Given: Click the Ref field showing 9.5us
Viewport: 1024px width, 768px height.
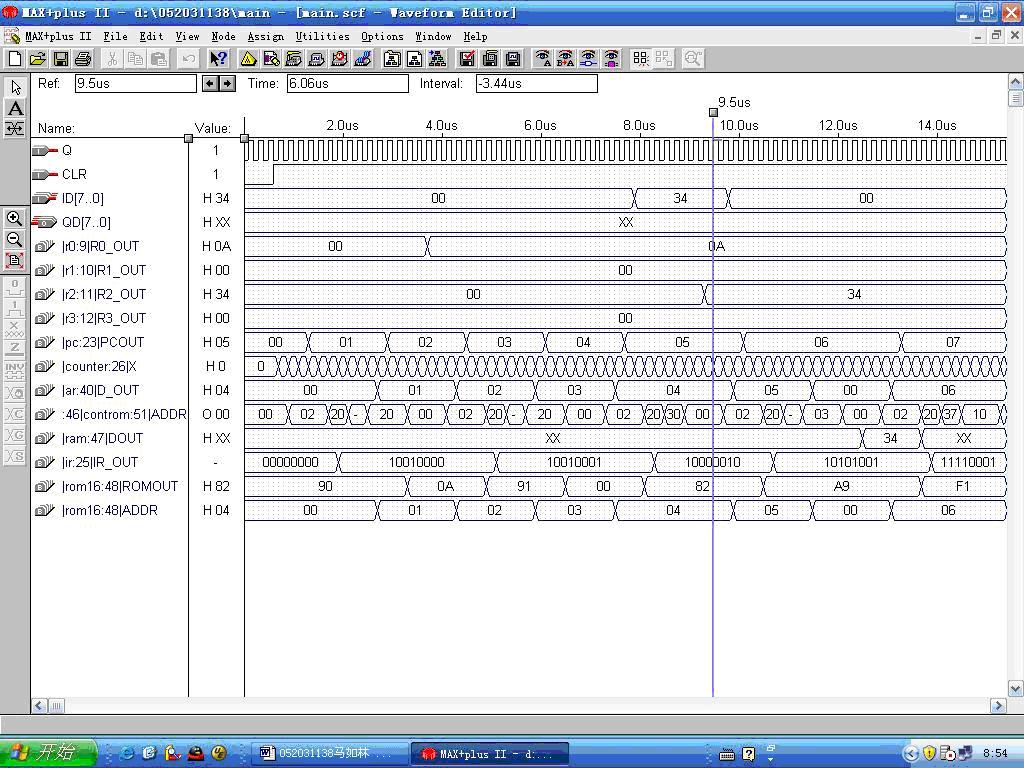Looking at the screenshot, I should click(x=136, y=83).
